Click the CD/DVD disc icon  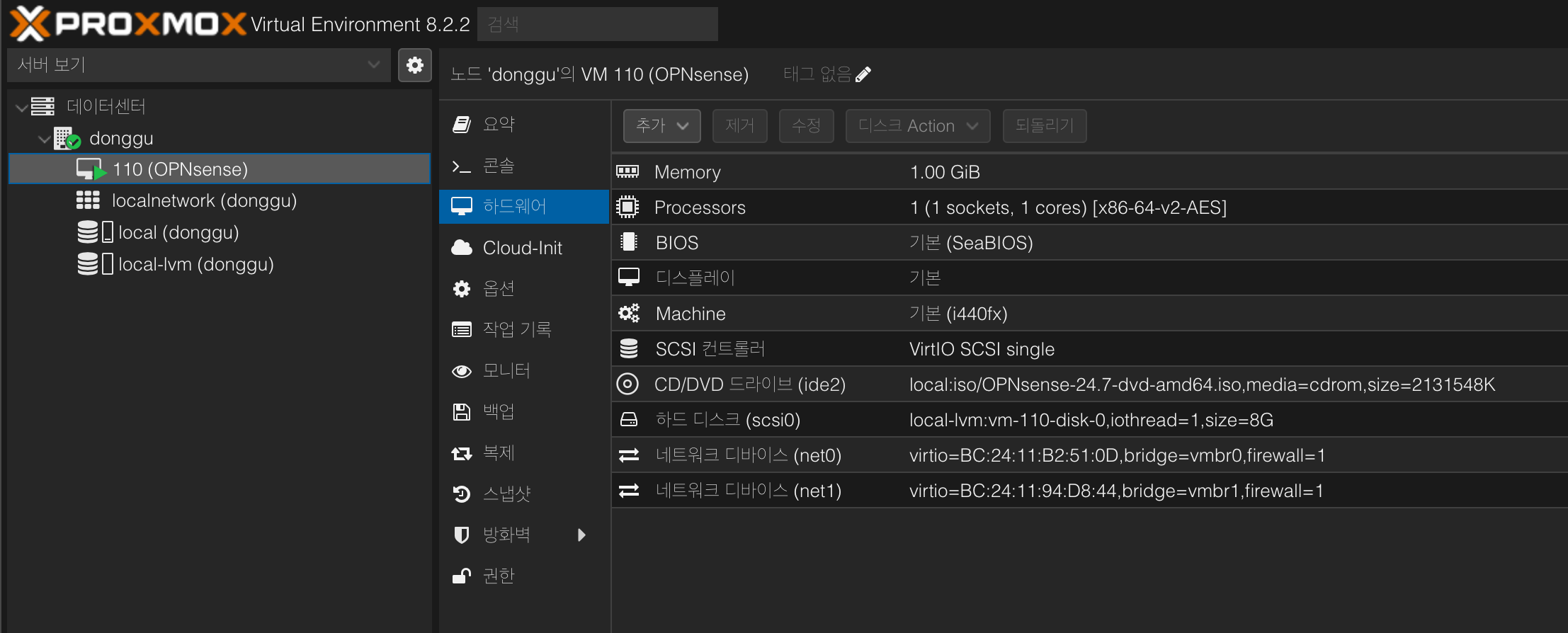point(627,384)
